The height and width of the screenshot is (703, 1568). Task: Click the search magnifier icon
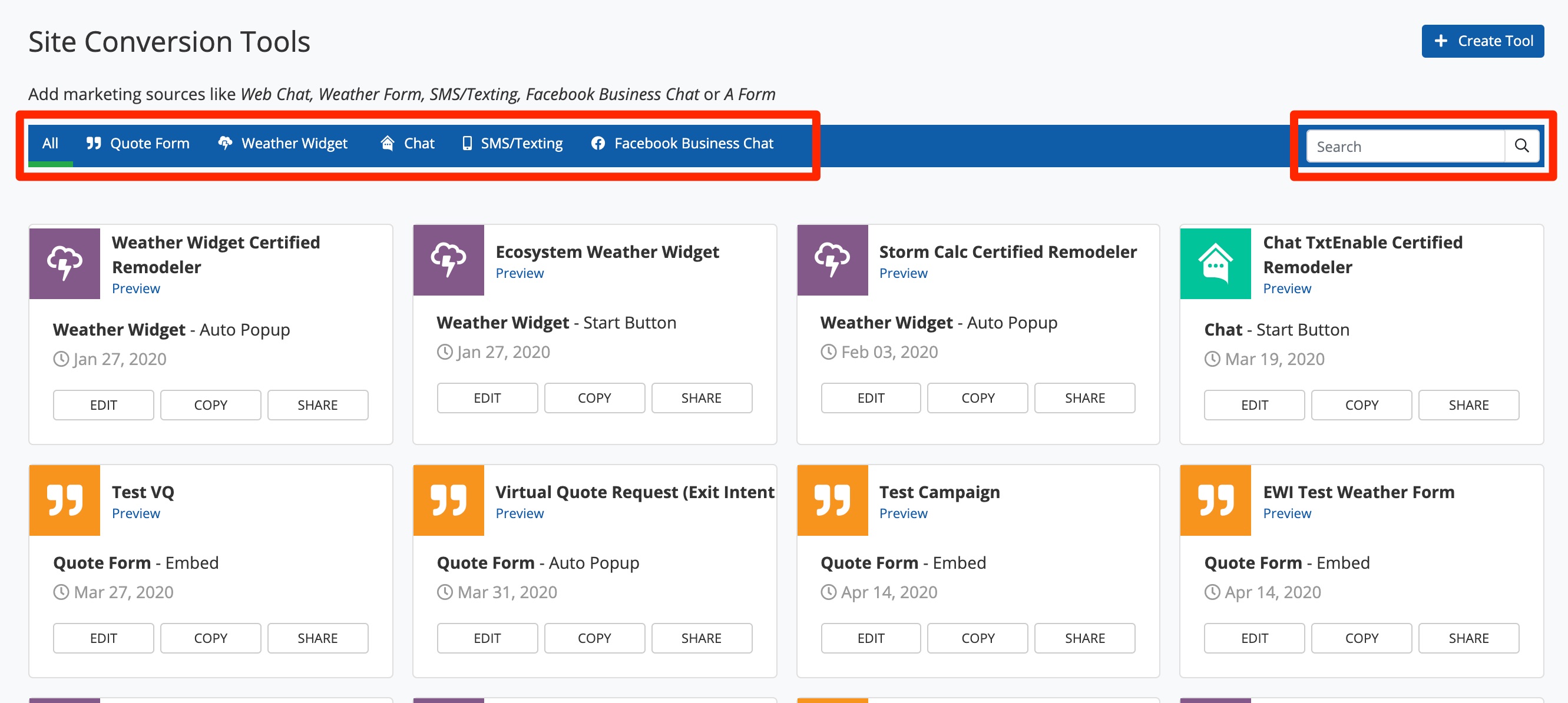coord(1521,146)
